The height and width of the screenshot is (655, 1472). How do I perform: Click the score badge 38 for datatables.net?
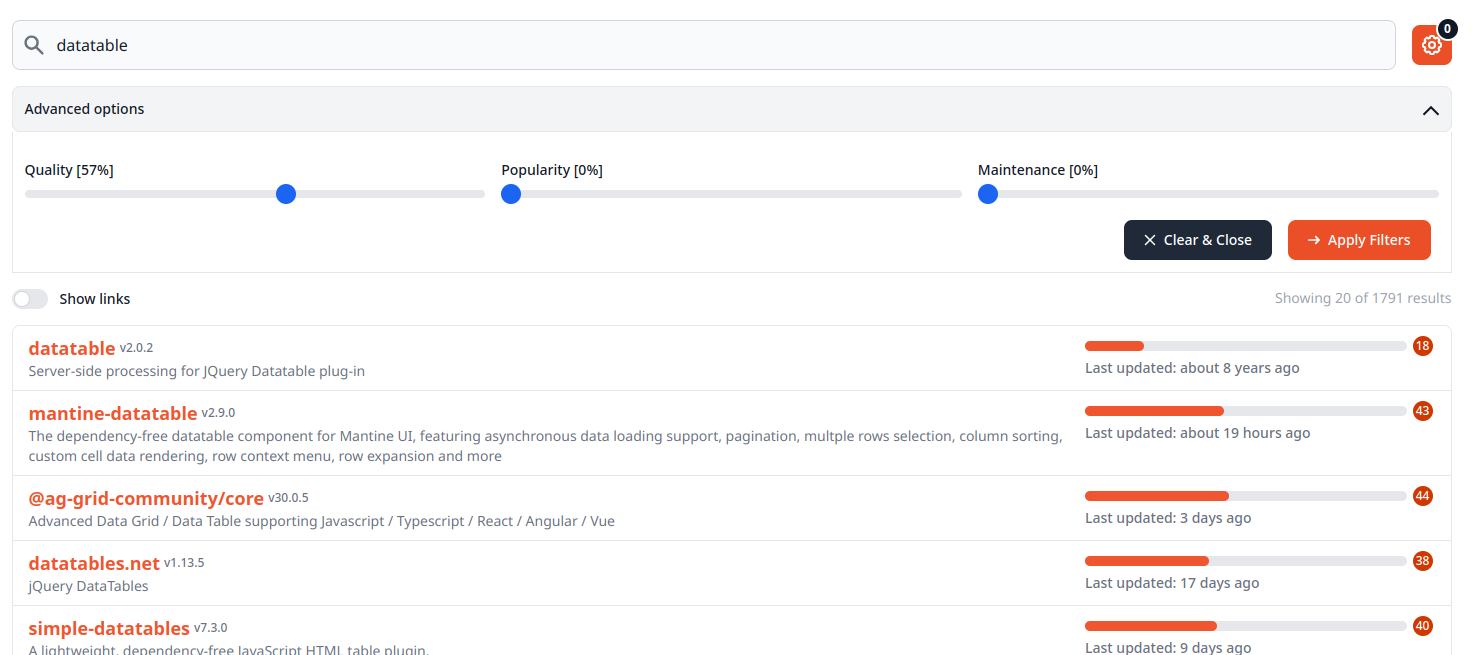coord(1422,561)
